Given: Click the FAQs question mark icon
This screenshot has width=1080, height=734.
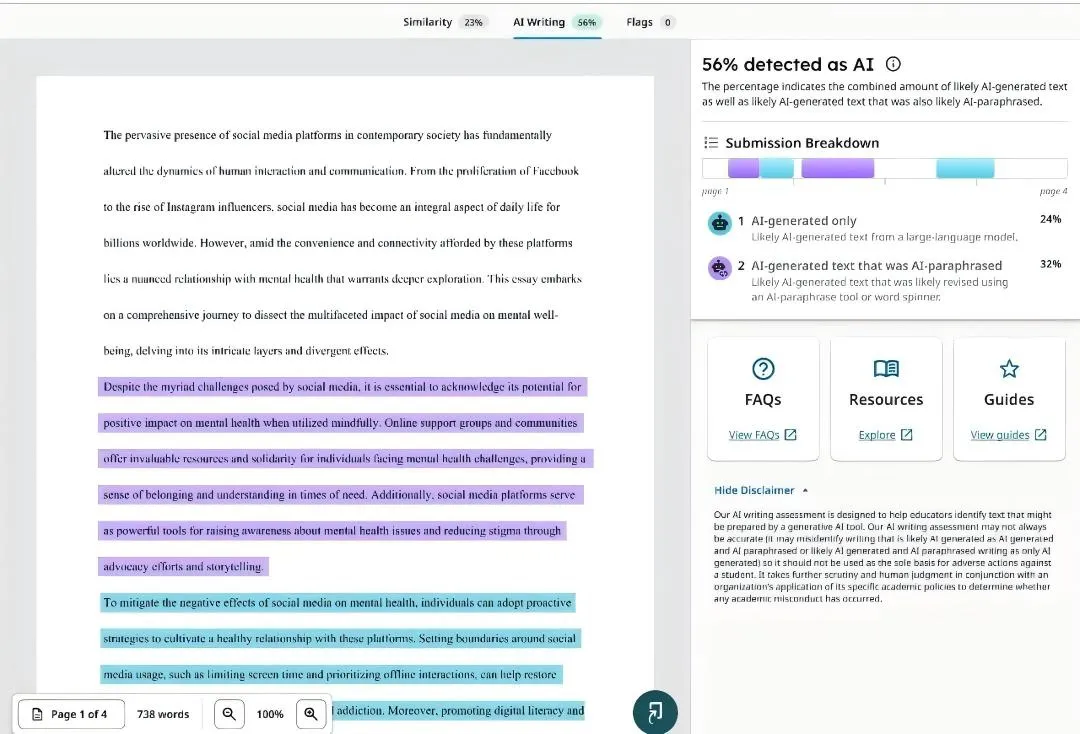Looking at the screenshot, I should 763,369.
